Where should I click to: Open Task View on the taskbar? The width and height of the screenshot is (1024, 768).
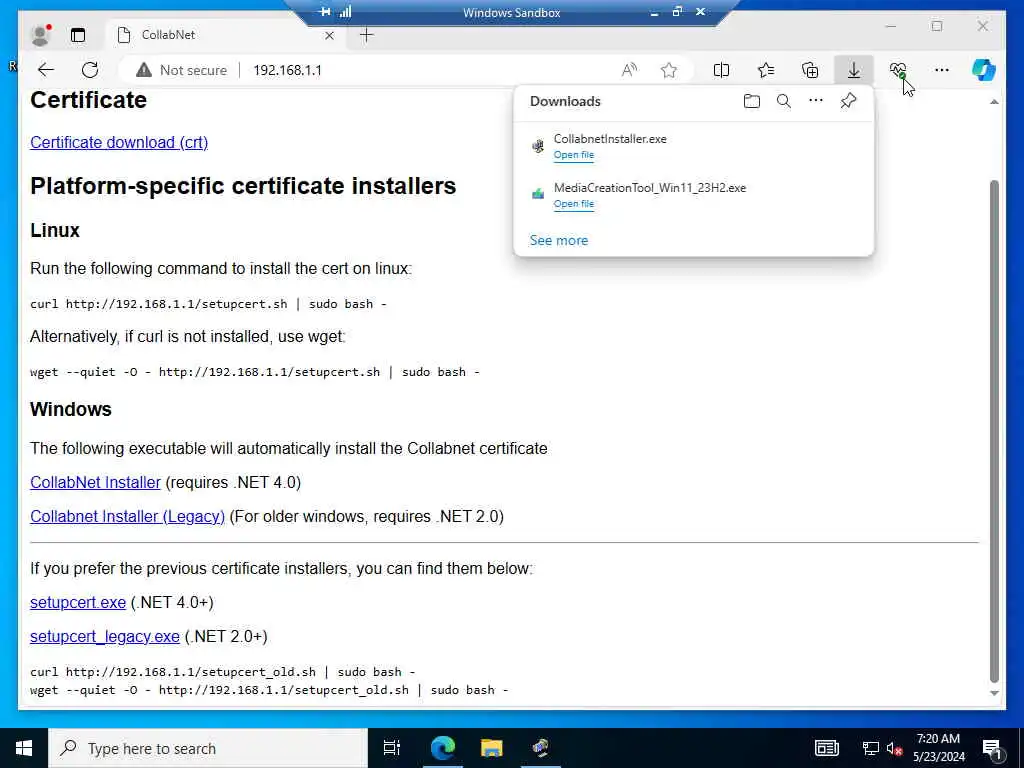point(392,748)
